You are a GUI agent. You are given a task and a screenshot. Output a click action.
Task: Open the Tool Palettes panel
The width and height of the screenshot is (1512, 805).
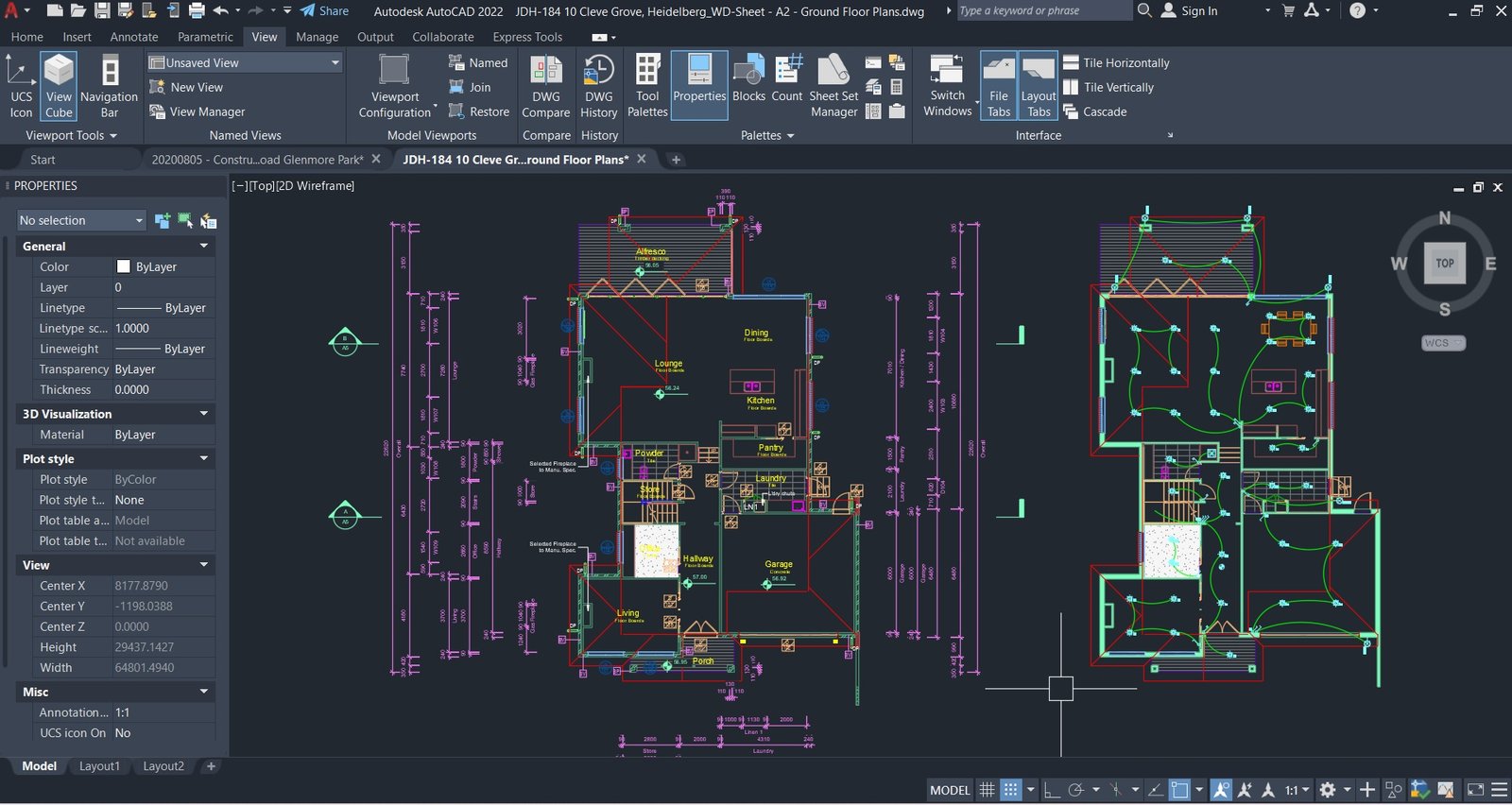(647, 85)
